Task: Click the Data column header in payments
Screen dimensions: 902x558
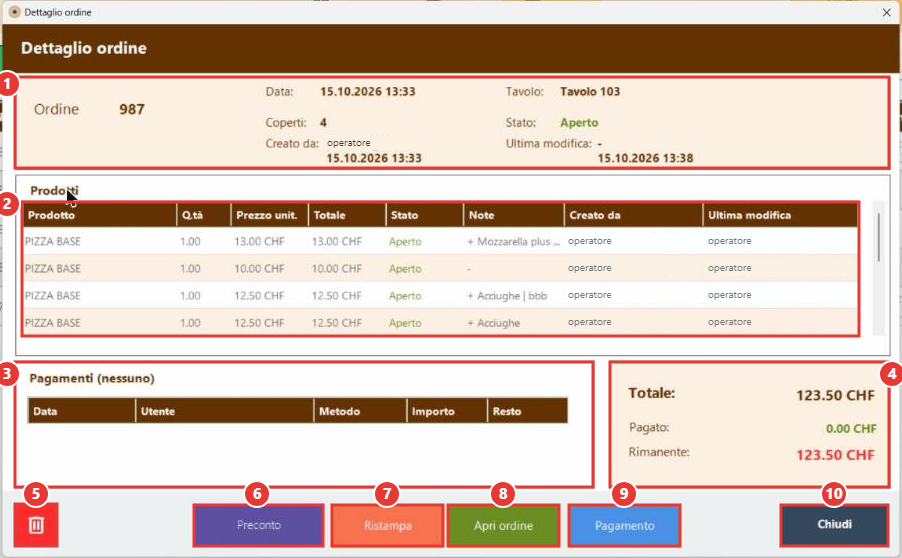Action: [82, 411]
